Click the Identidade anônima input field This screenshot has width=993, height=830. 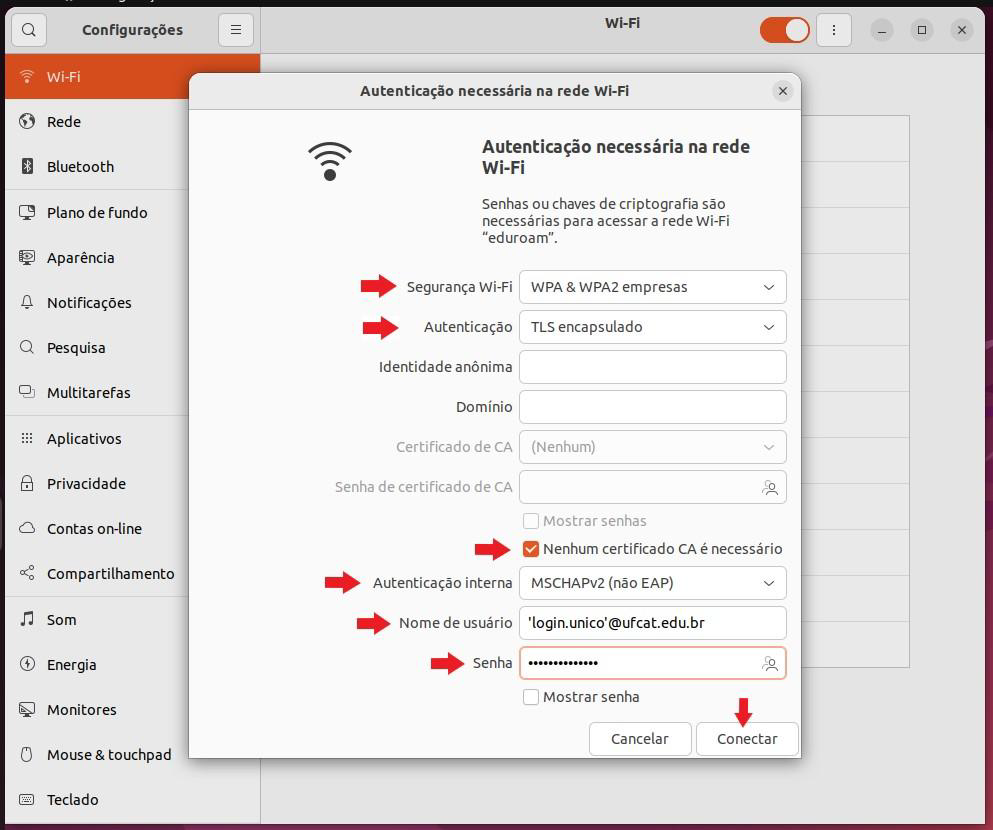pyautogui.click(x=653, y=367)
